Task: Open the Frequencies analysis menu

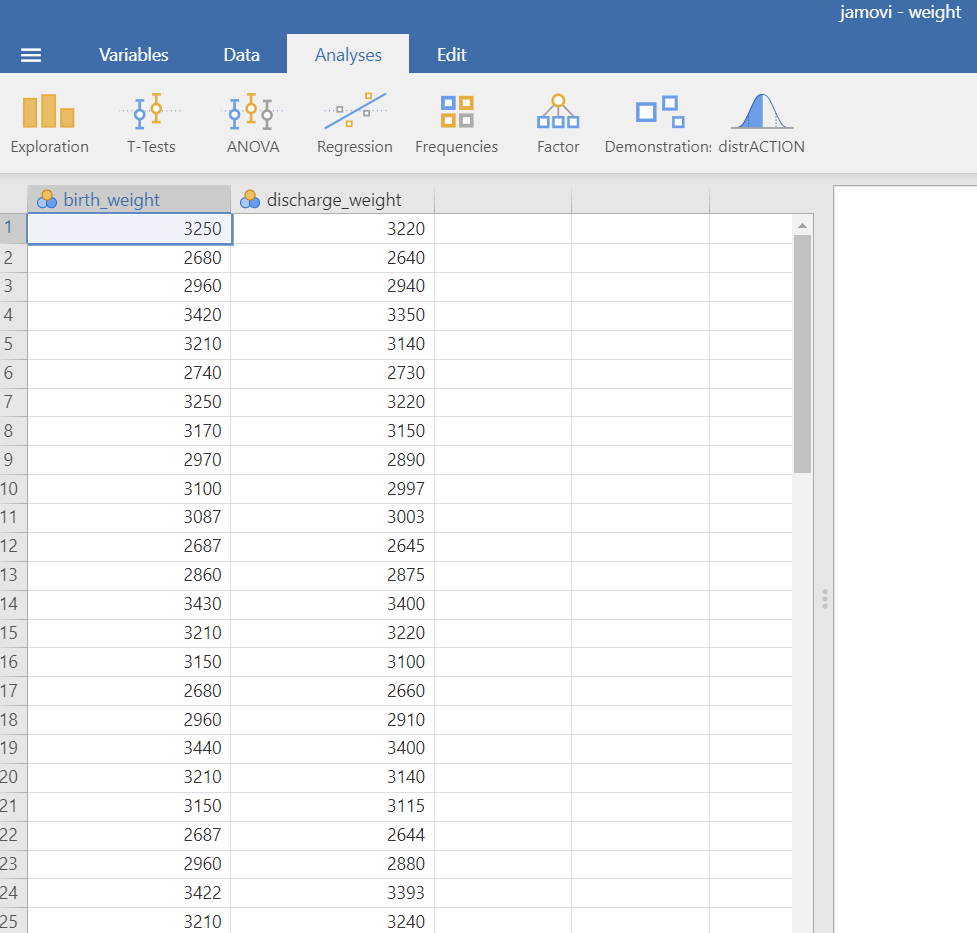Action: [456, 123]
